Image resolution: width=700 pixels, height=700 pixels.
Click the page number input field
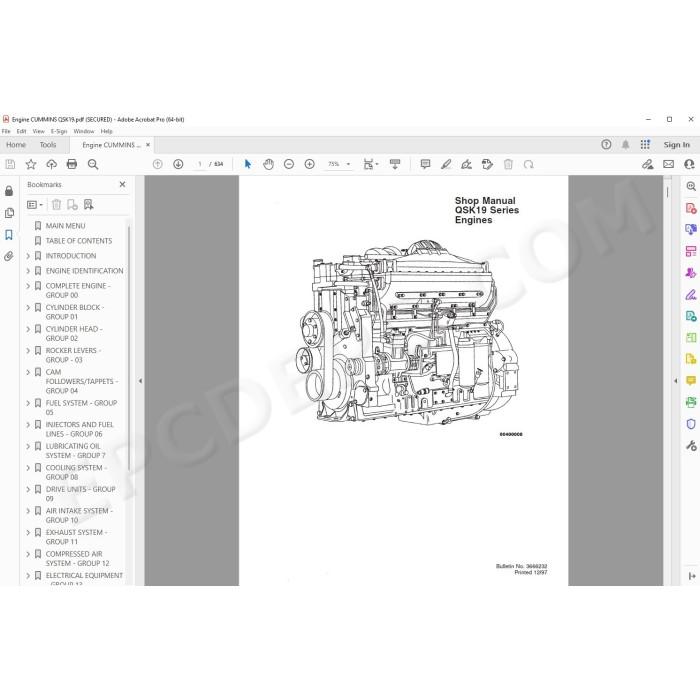click(x=200, y=164)
